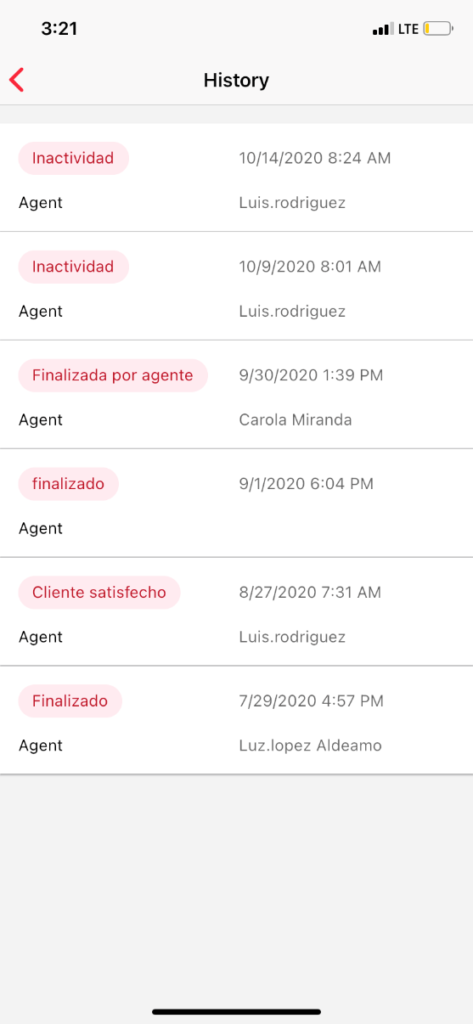The image size is (473, 1024).
Task: Tap the Finalizado tag dated 7/29/2020
Action: pos(70,701)
